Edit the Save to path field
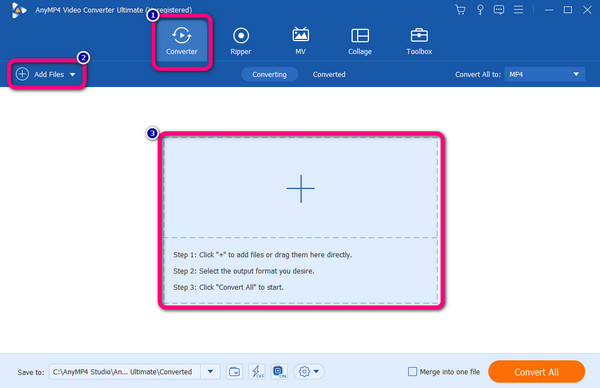The image size is (600, 388). (x=125, y=372)
